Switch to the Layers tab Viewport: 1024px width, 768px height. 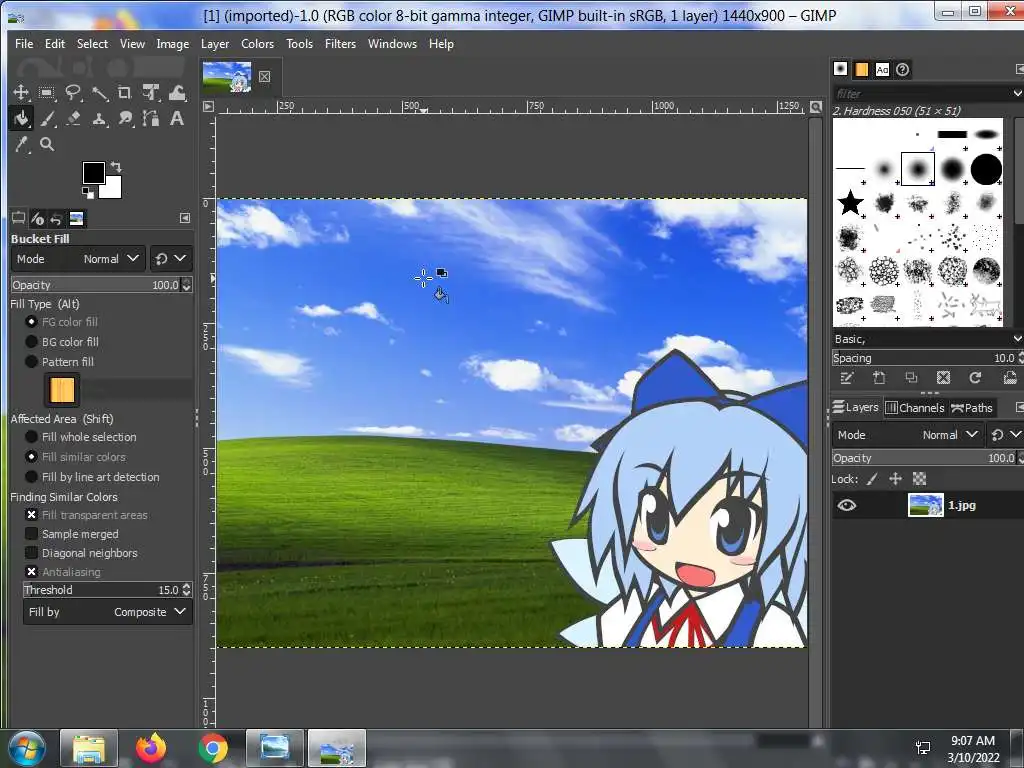click(856, 408)
